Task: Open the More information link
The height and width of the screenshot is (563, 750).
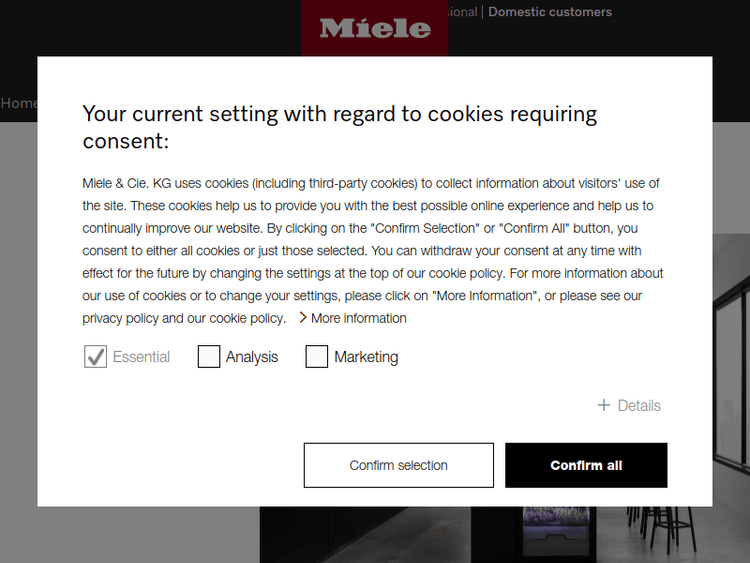Action: (x=358, y=318)
